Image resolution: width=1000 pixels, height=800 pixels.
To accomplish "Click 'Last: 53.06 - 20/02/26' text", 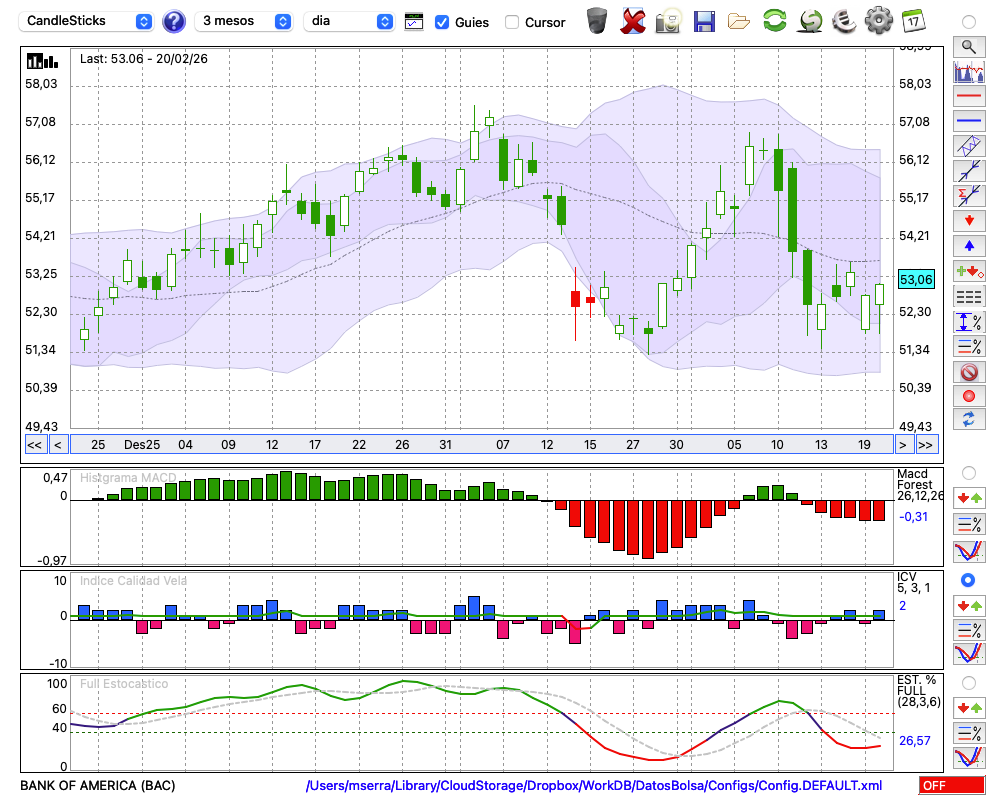I will coord(143,59).
